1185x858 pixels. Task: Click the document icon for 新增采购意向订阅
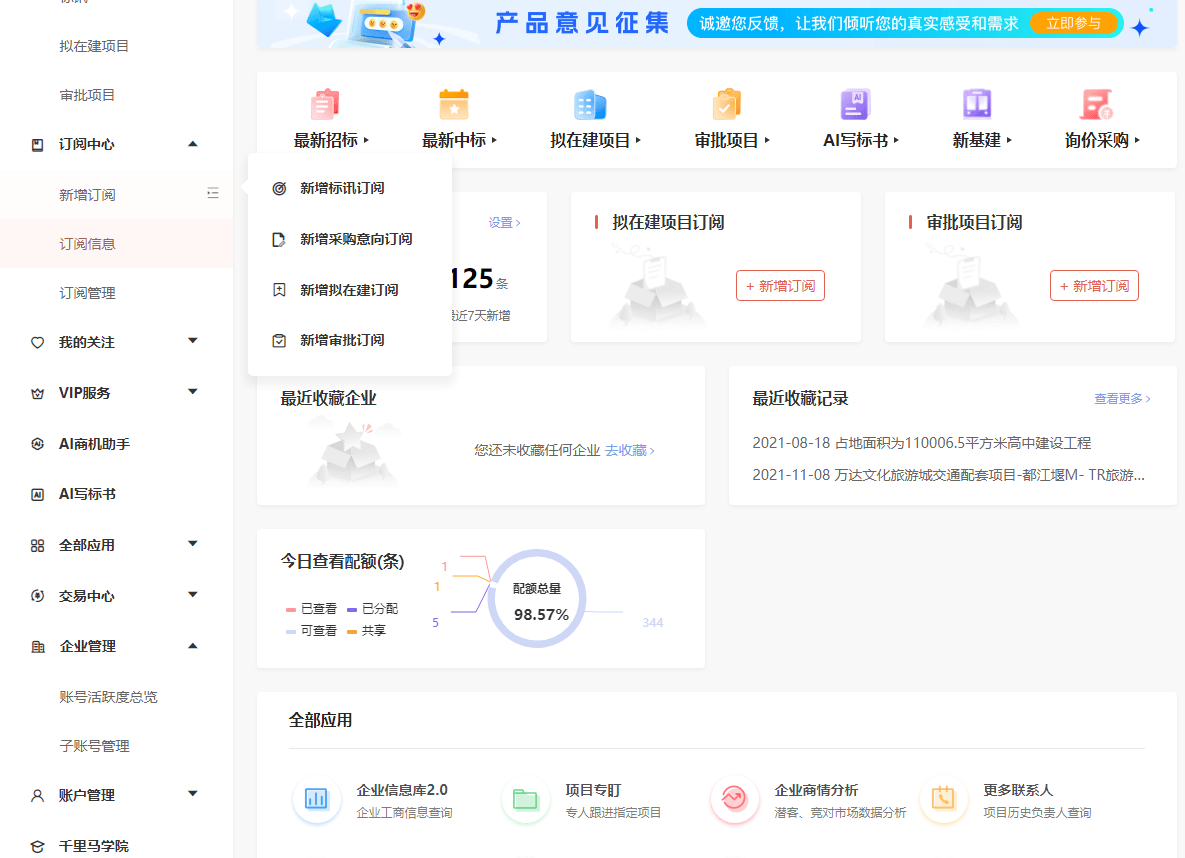point(279,239)
